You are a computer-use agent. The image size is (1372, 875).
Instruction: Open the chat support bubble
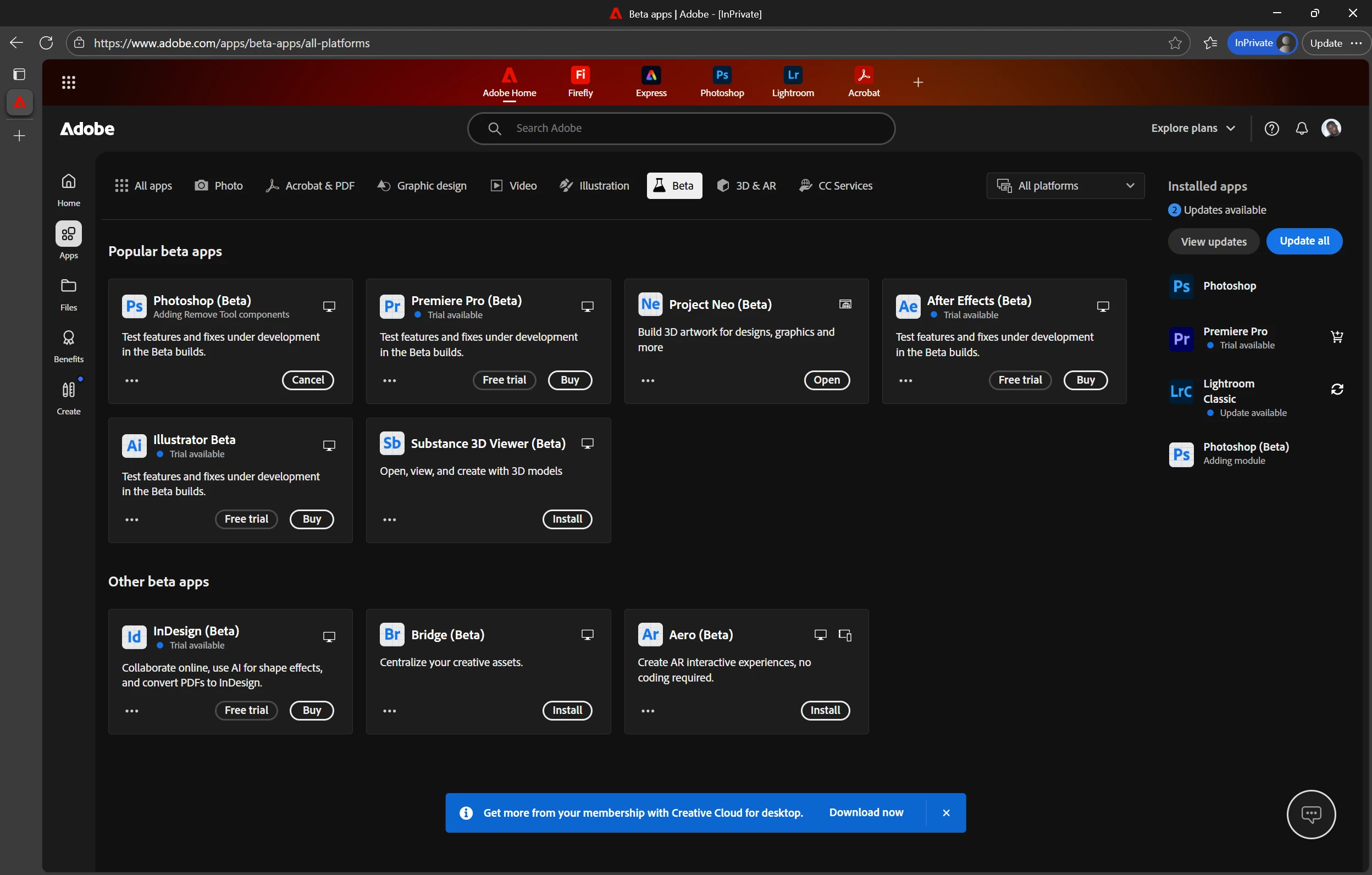[x=1310, y=814]
